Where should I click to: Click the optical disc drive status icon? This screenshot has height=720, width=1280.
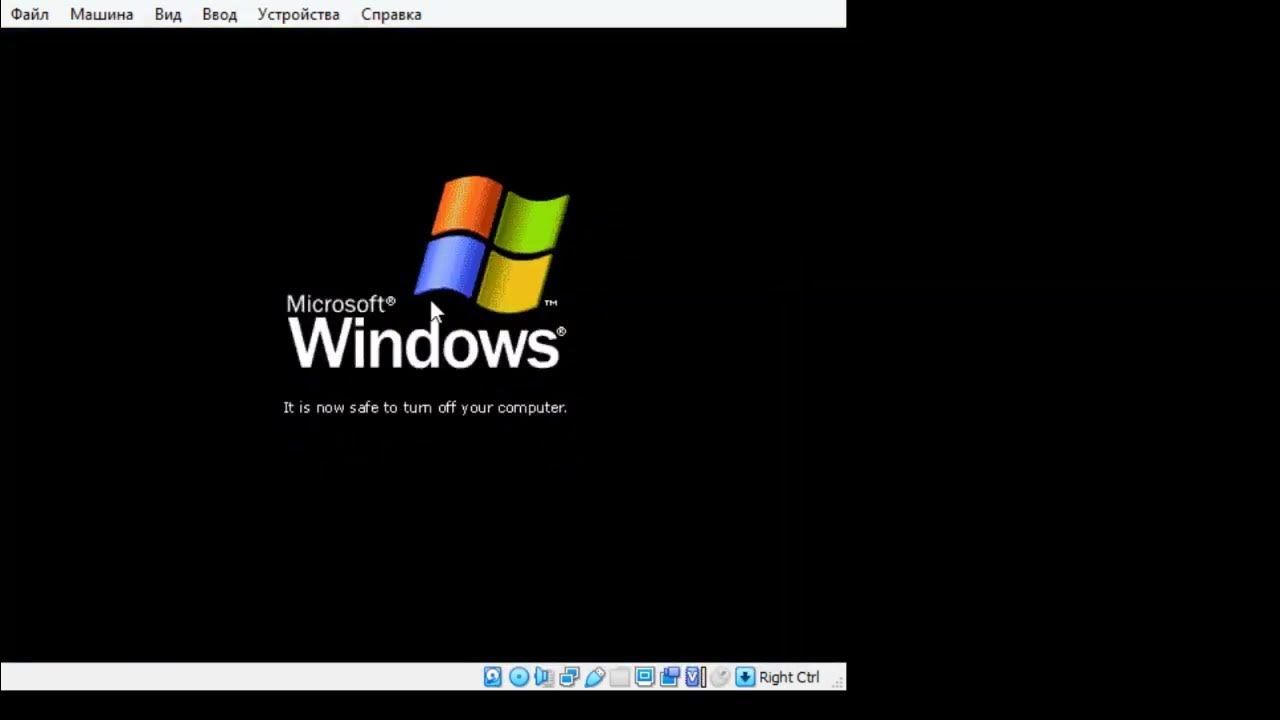[519, 677]
